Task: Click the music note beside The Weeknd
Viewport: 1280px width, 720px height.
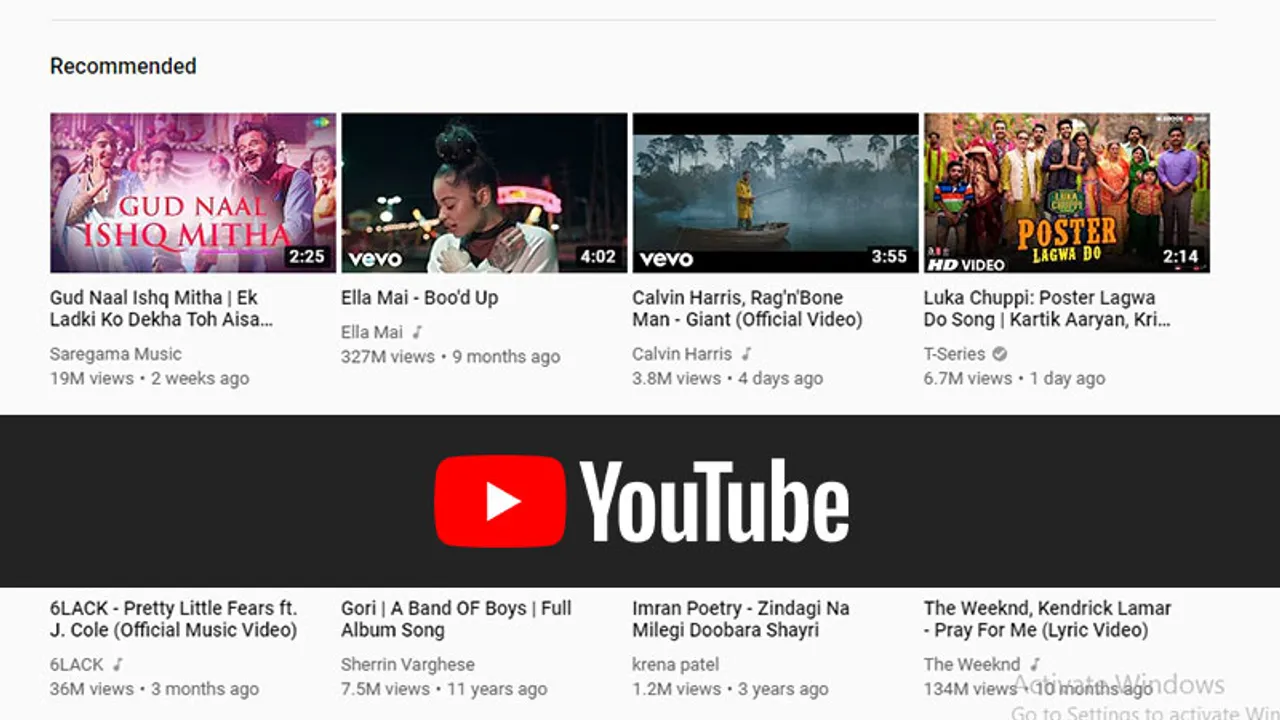Action: point(1035,664)
